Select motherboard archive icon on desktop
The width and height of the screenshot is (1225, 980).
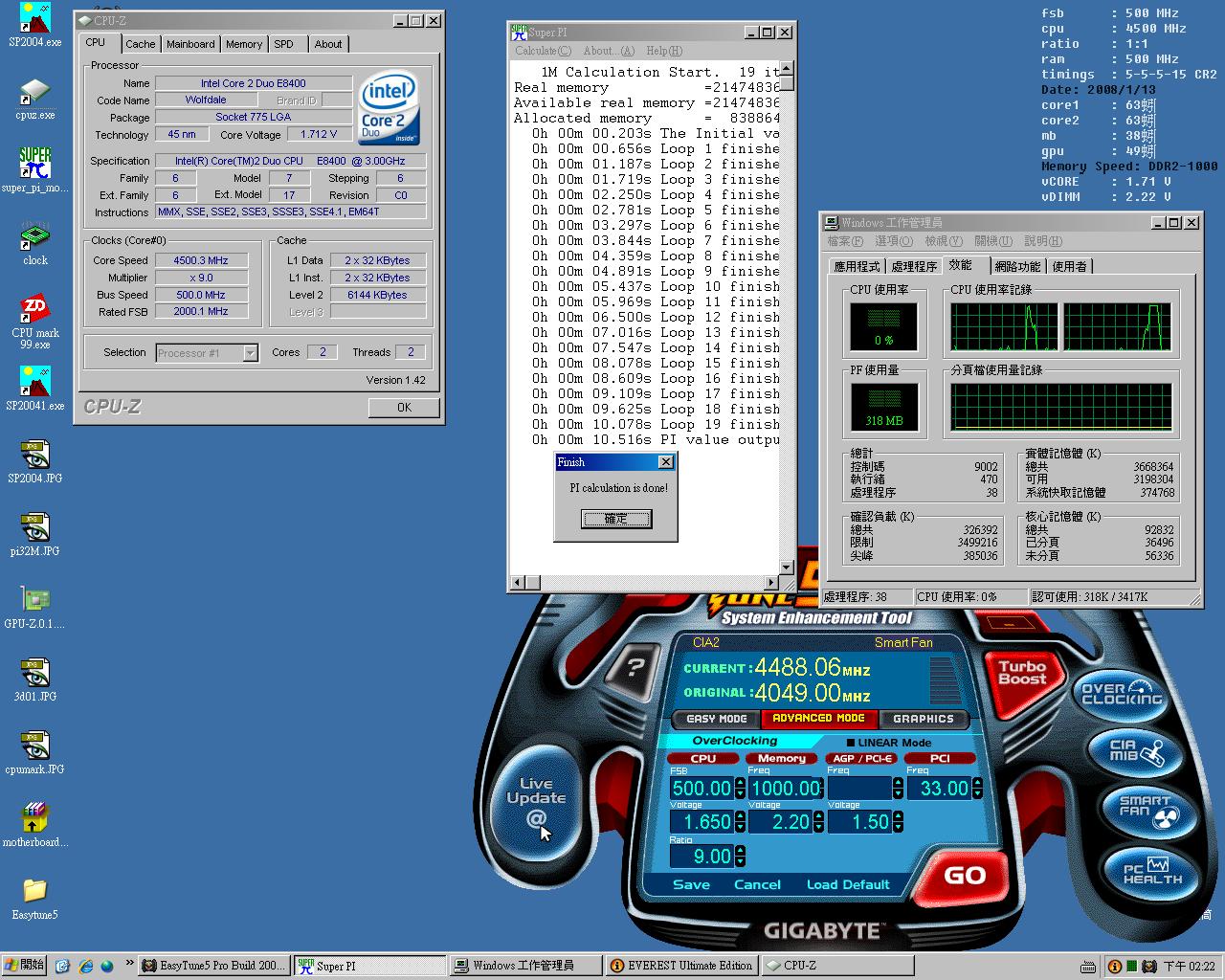coord(34,825)
